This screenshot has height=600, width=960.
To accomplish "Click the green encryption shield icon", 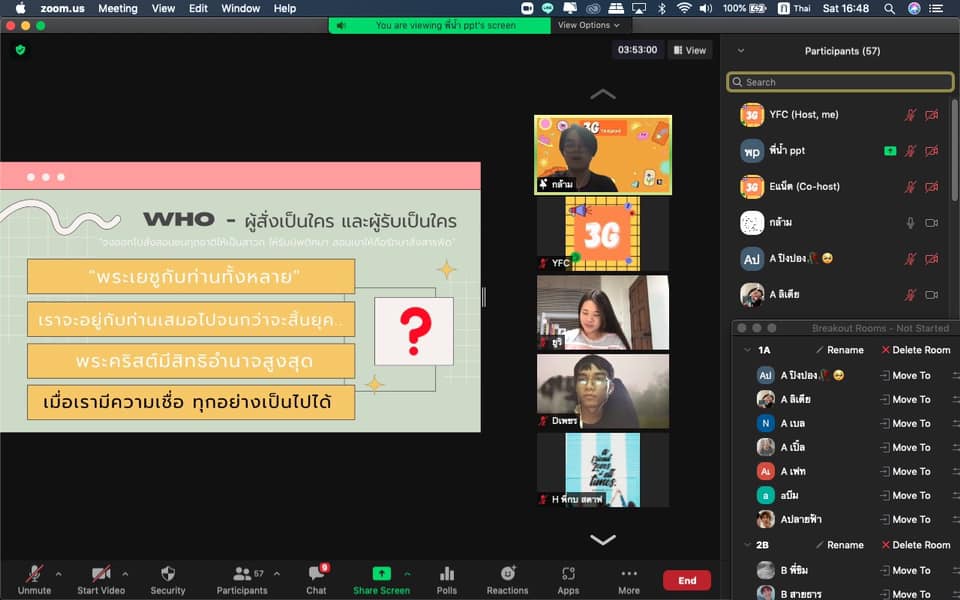I will pyautogui.click(x=20, y=49).
